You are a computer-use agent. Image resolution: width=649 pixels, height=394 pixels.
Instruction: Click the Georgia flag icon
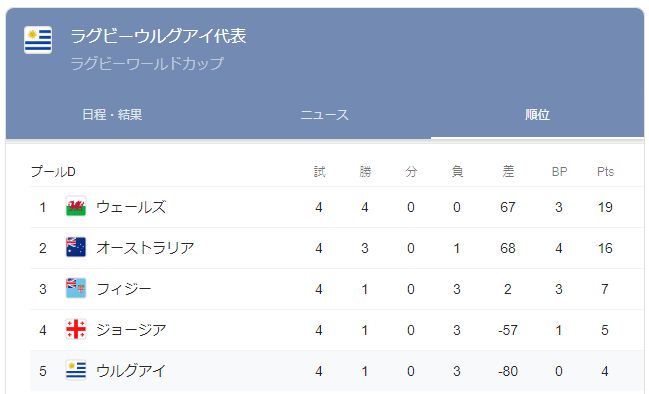point(76,329)
